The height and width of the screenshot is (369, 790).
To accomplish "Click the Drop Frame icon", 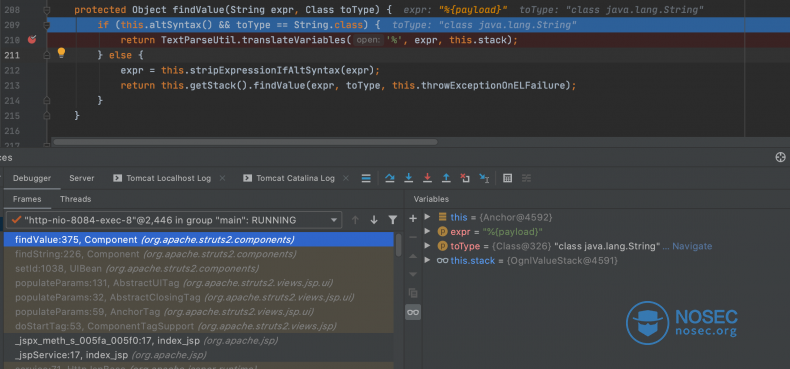I will [465, 178].
